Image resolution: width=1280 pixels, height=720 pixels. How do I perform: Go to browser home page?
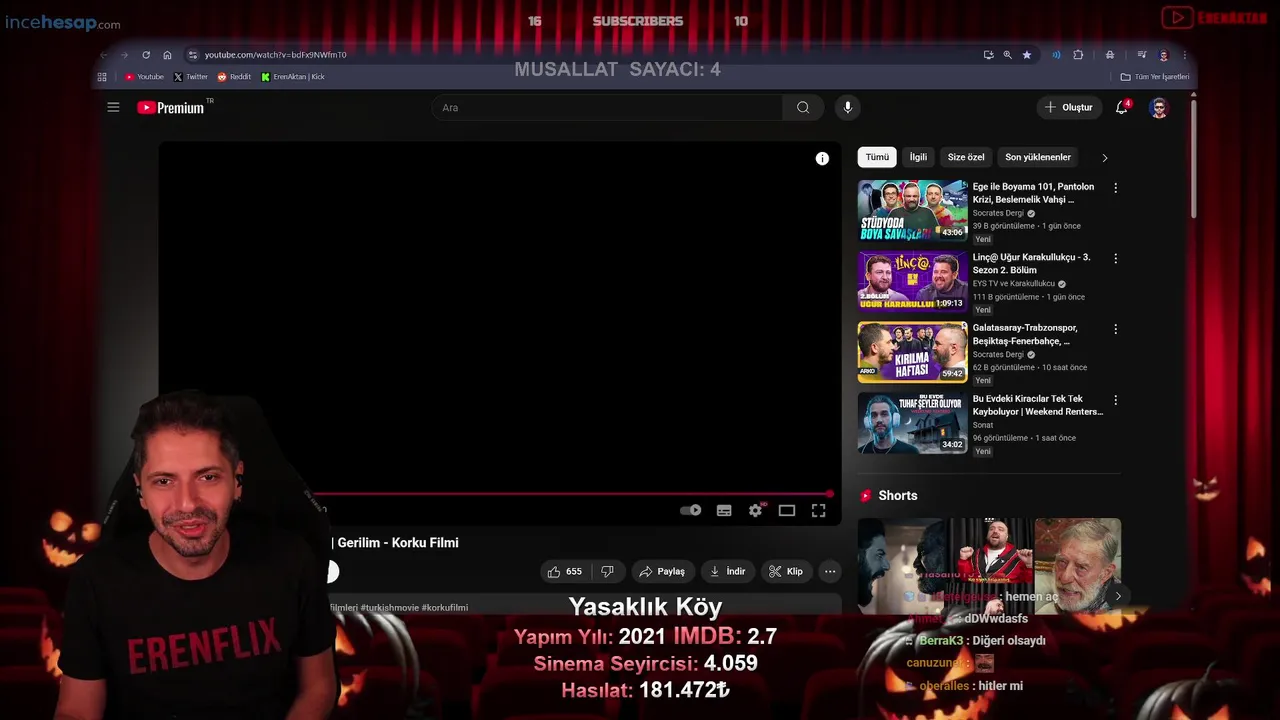(167, 55)
